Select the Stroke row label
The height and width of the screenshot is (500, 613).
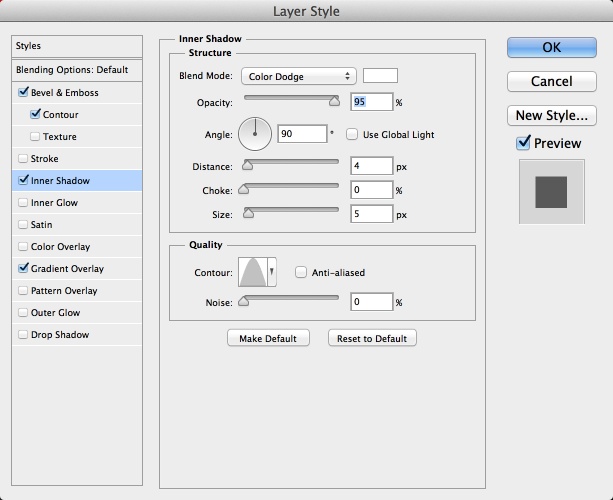(45, 159)
